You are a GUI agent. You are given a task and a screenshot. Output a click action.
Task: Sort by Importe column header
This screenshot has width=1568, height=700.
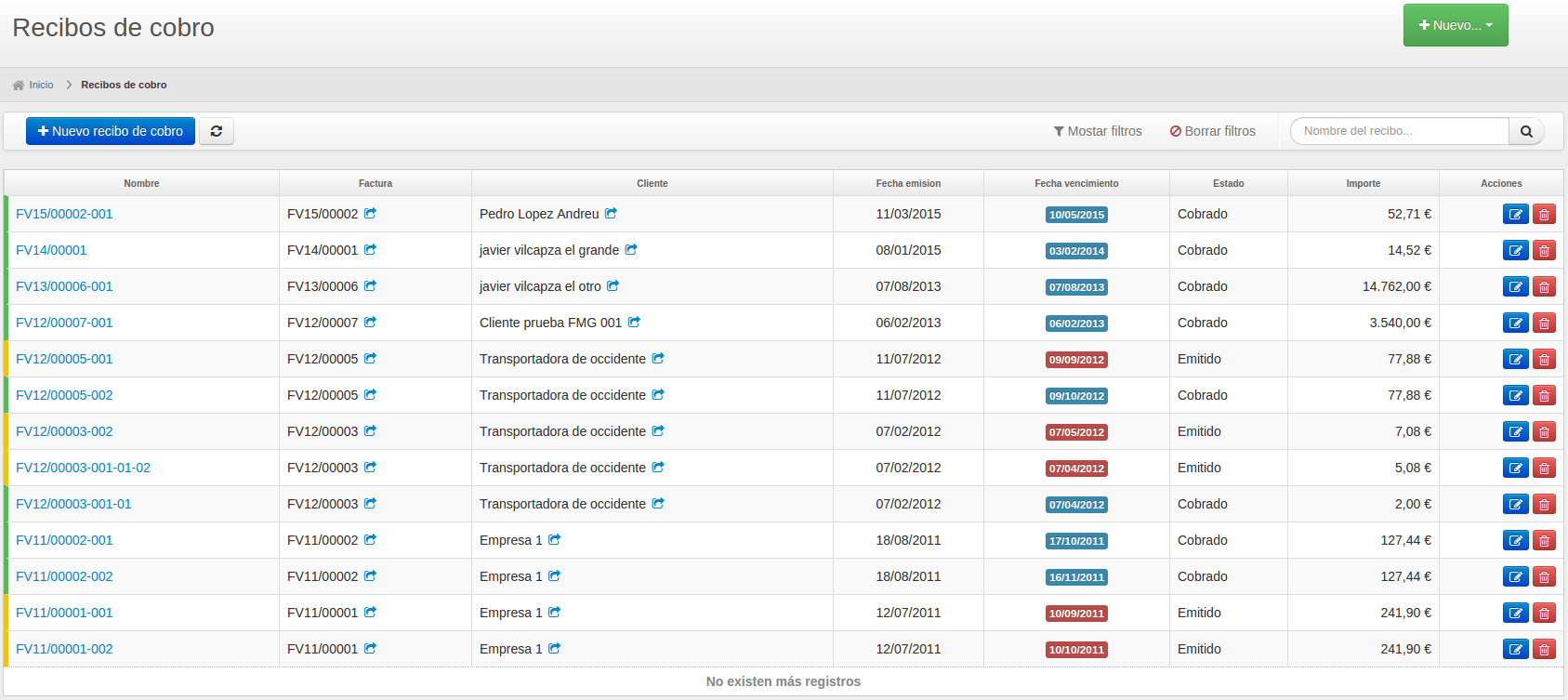tap(1364, 183)
